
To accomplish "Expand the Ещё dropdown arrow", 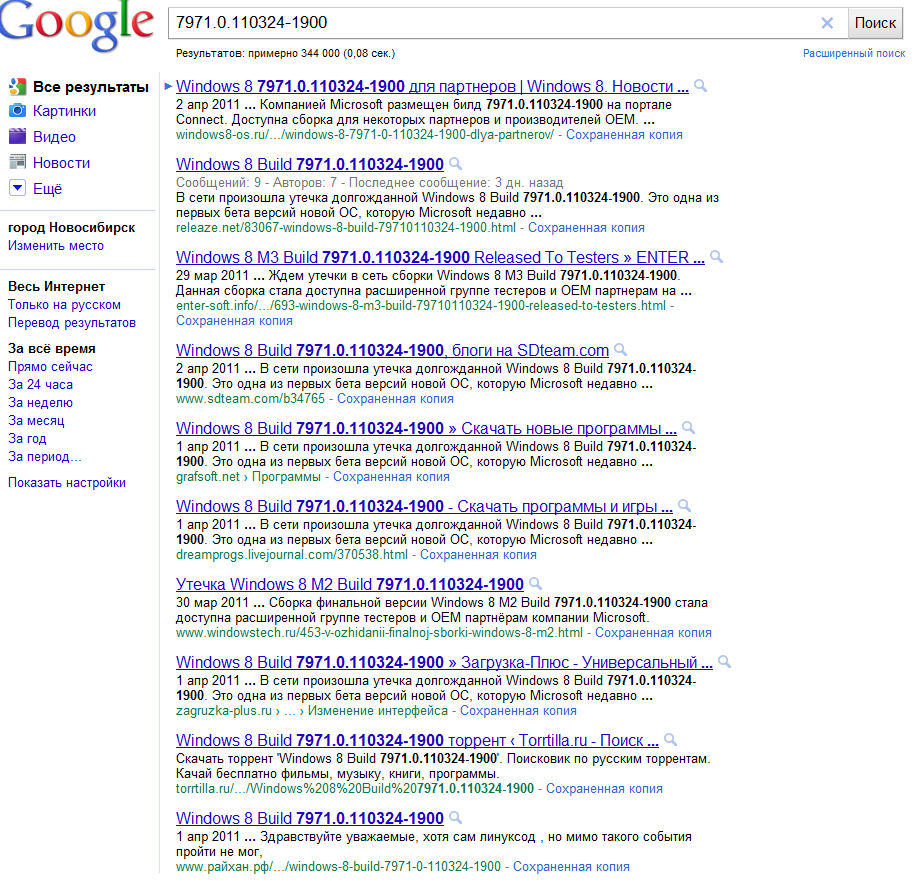I will (x=18, y=188).
